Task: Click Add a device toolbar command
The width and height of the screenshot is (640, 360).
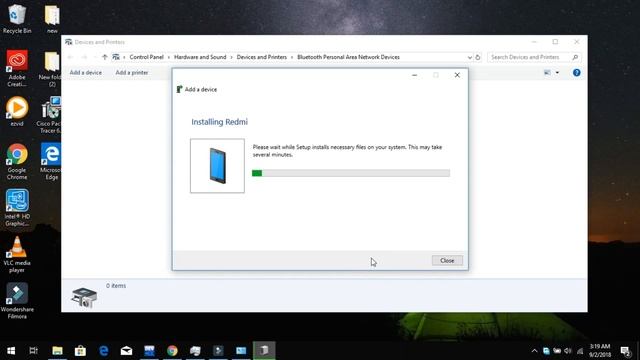Action: click(85, 73)
